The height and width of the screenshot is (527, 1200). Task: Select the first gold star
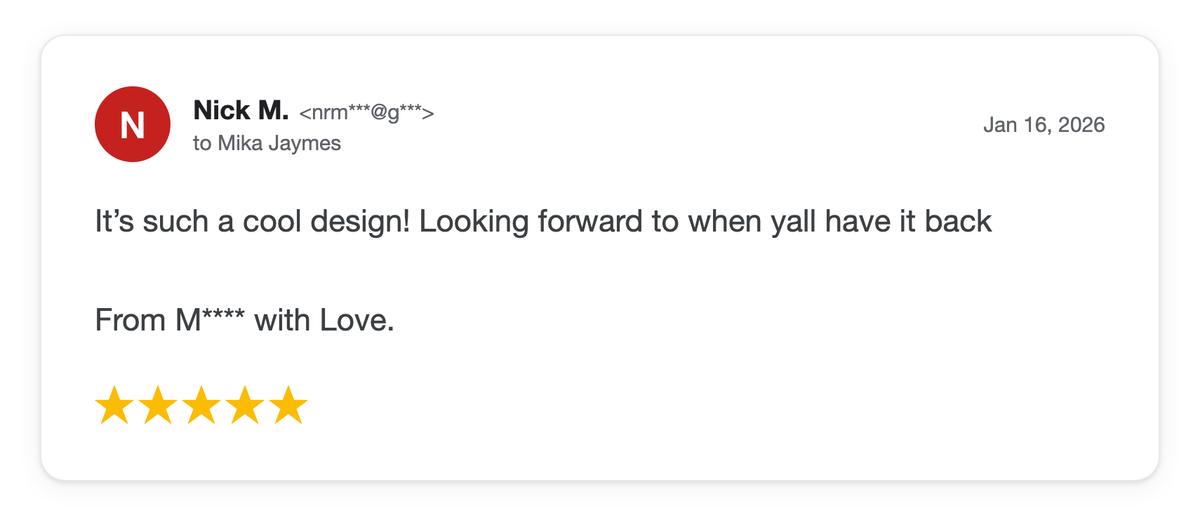pyautogui.click(x=114, y=406)
